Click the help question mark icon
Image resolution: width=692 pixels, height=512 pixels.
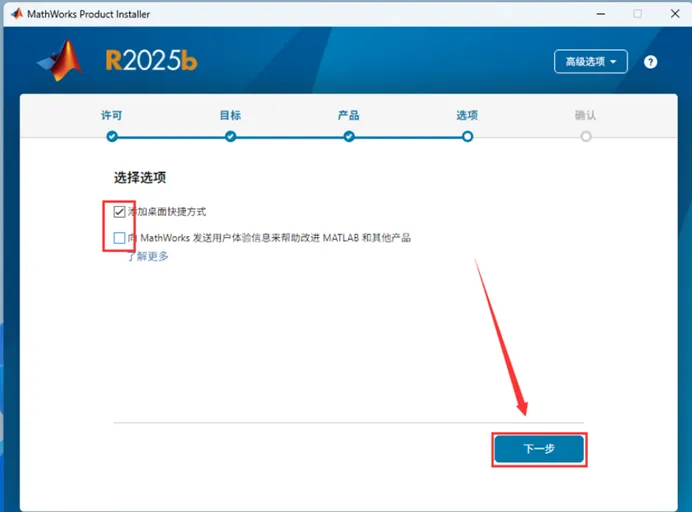[650, 62]
